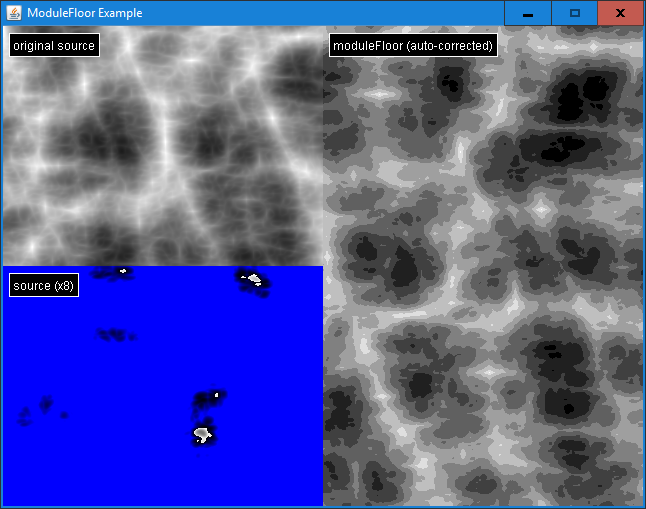Click the "ModuleFloor Example" window title text
The height and width of the screenshot is (509, 646).
coord(84,13)
